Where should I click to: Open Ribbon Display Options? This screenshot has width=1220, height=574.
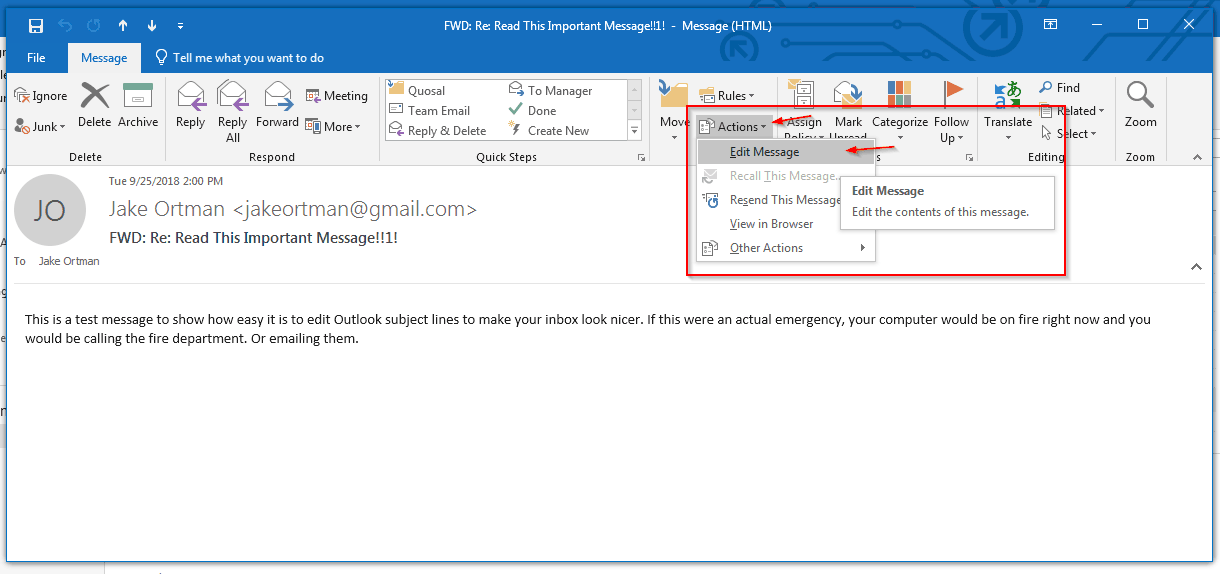coord(1050,24)
